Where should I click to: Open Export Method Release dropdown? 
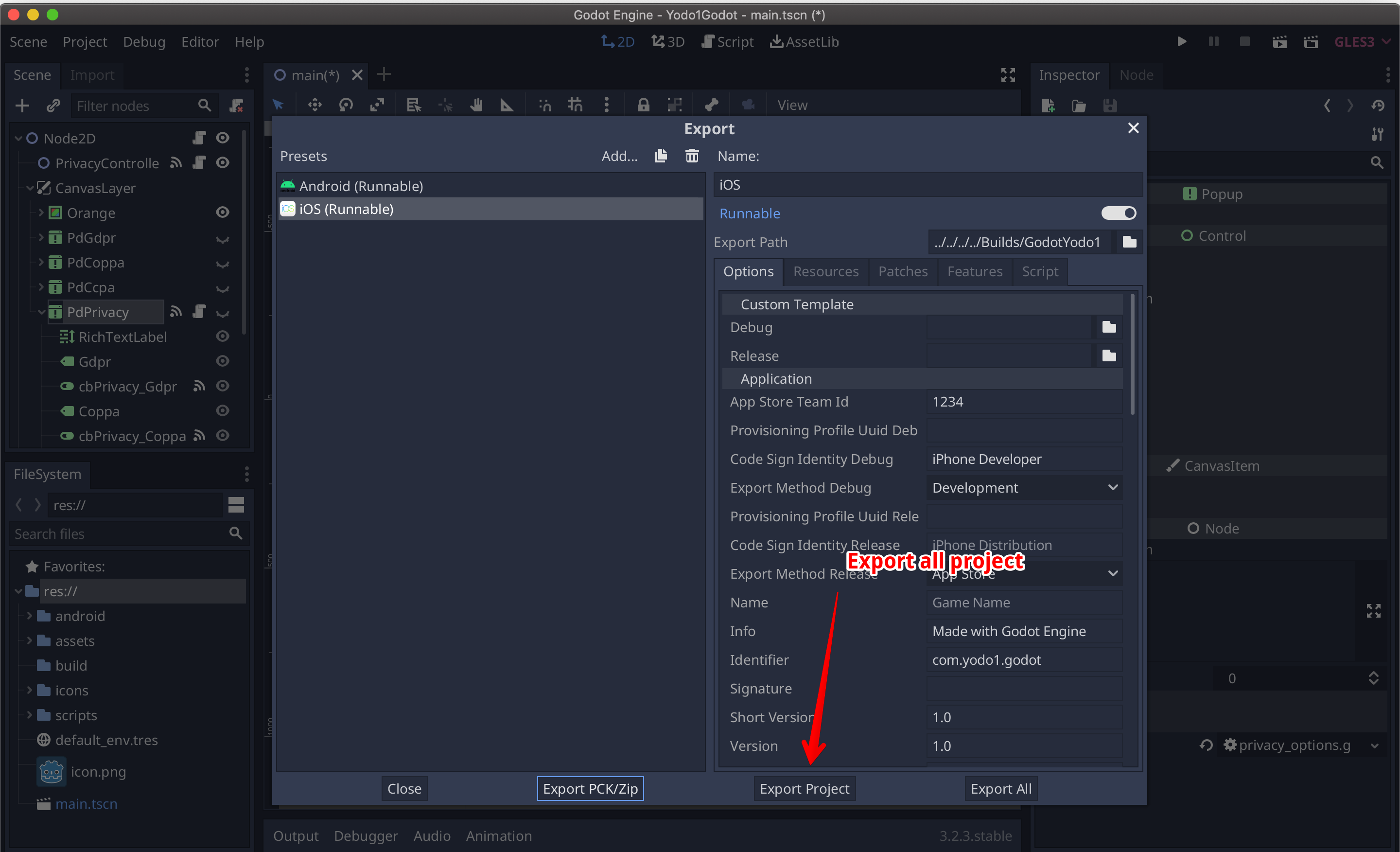pyautogui.click(x=1024, y=573)
